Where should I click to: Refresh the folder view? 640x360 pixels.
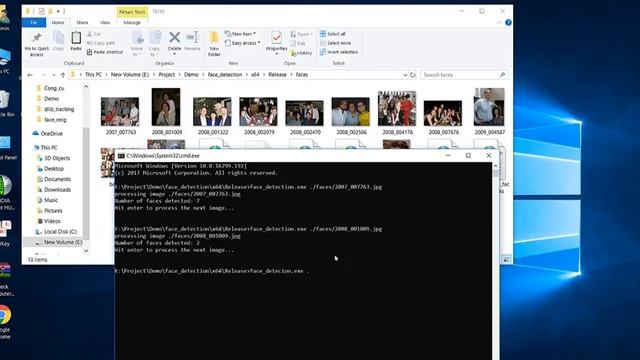click(413, 75)
